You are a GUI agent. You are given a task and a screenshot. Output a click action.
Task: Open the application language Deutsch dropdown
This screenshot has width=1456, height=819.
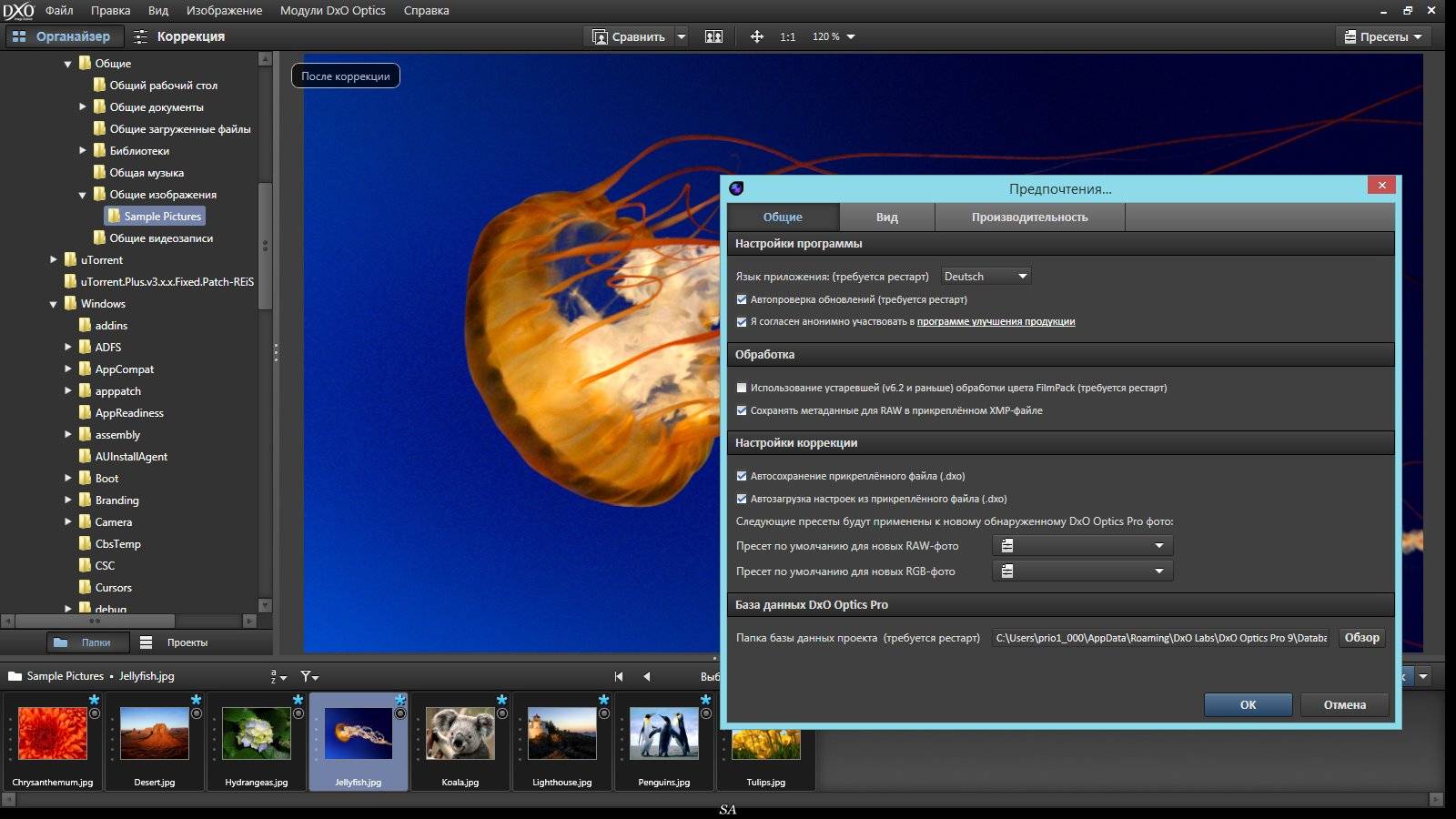tap(986, 276)
